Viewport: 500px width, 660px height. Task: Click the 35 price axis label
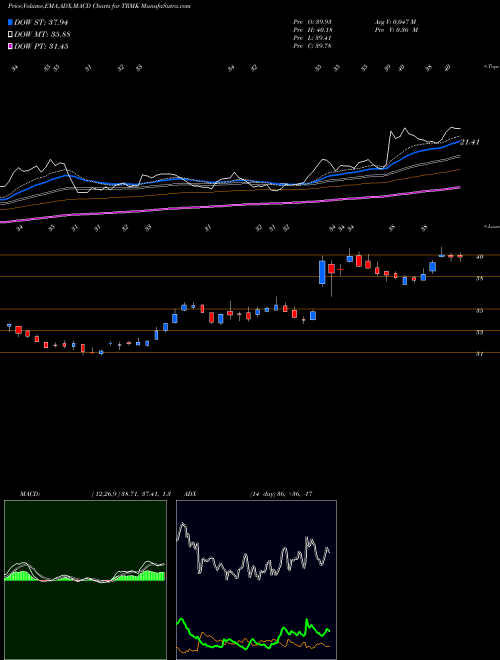(479, 311)
